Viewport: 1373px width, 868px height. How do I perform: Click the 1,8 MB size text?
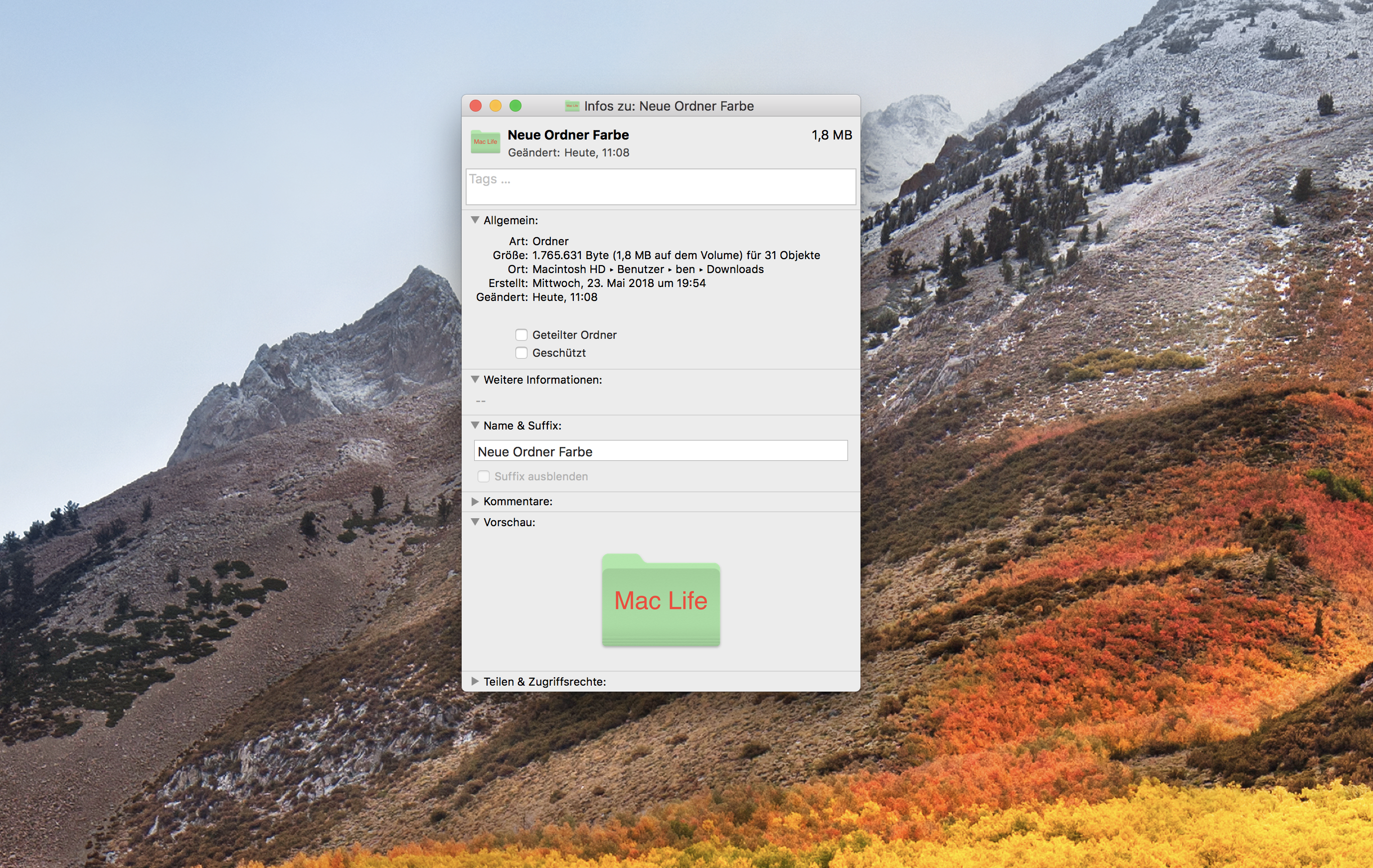832,135
